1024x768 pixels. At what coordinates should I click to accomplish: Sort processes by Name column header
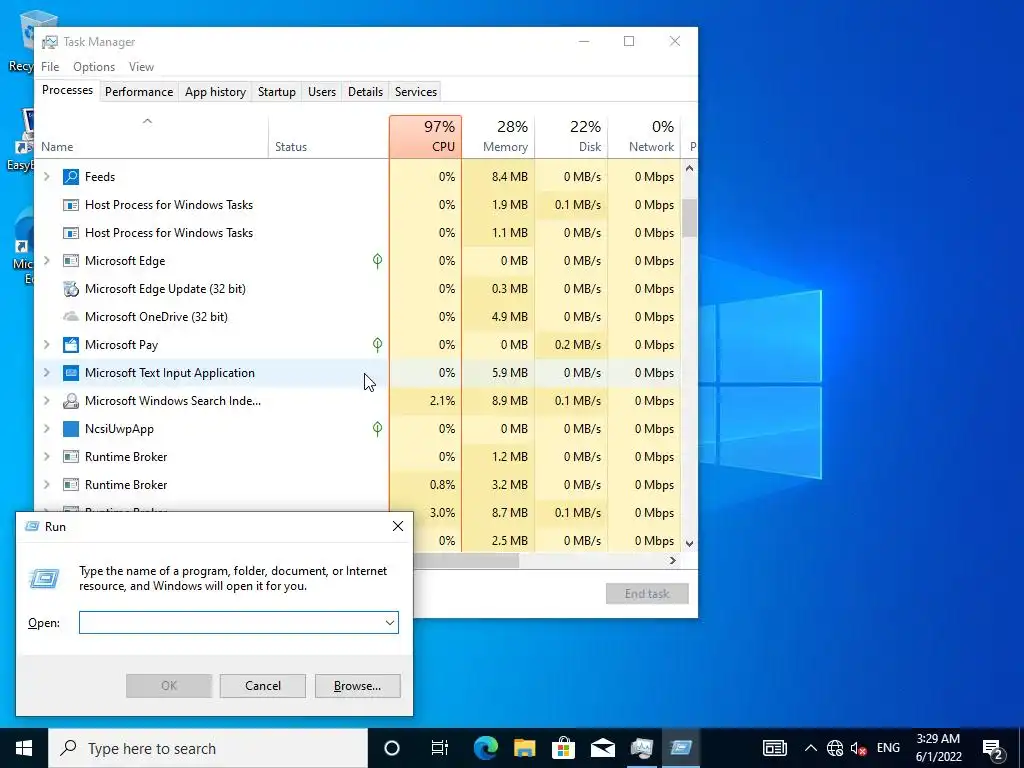[152, 137]
